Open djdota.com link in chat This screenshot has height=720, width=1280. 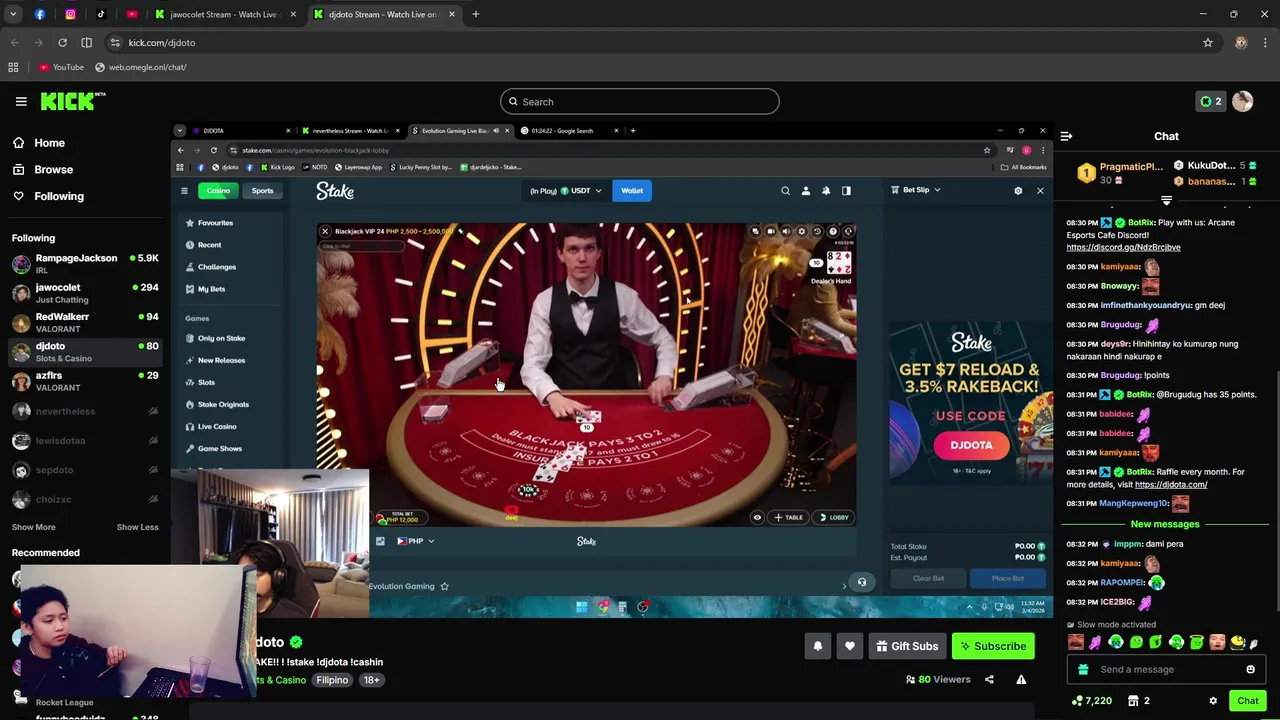[1171, 485]
